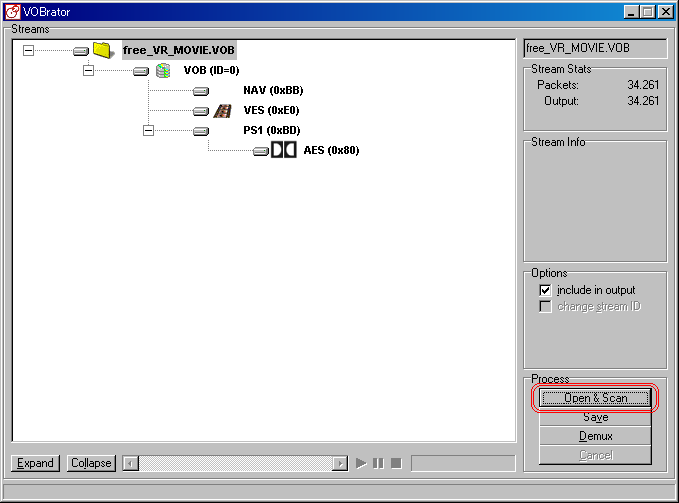Click the Cancel button
679x503 pixels.
595,455
